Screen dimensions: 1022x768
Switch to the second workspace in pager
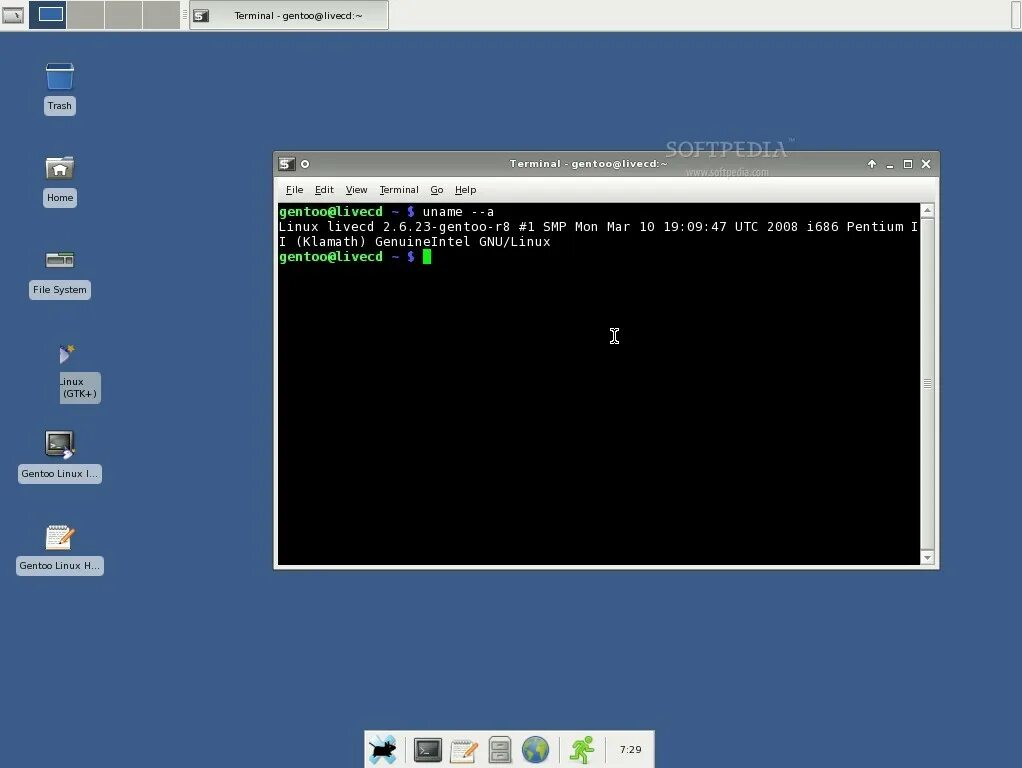tap(85, 14)
